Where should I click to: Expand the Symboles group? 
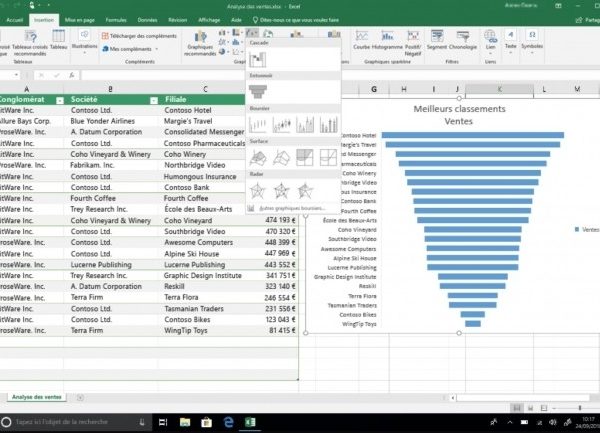click(532, 41)
